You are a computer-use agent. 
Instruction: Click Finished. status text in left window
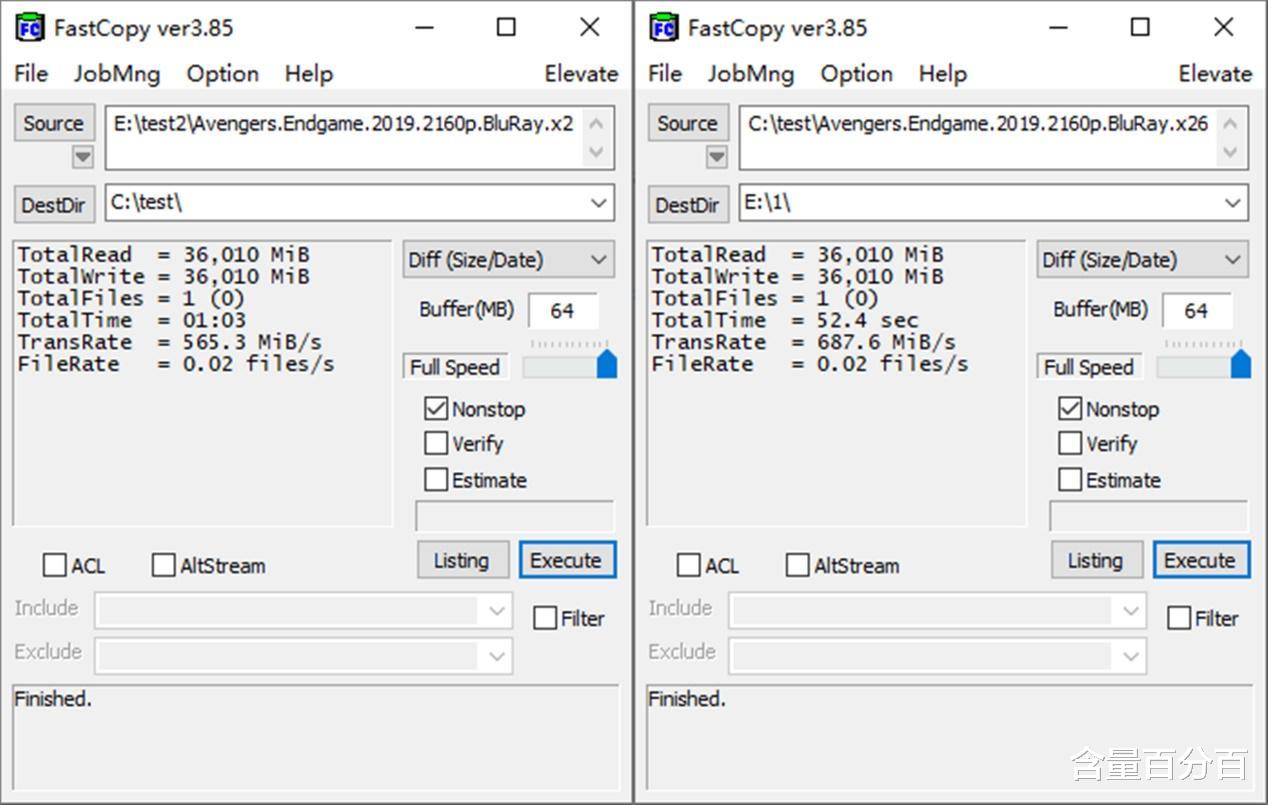[x=53, y=699]
